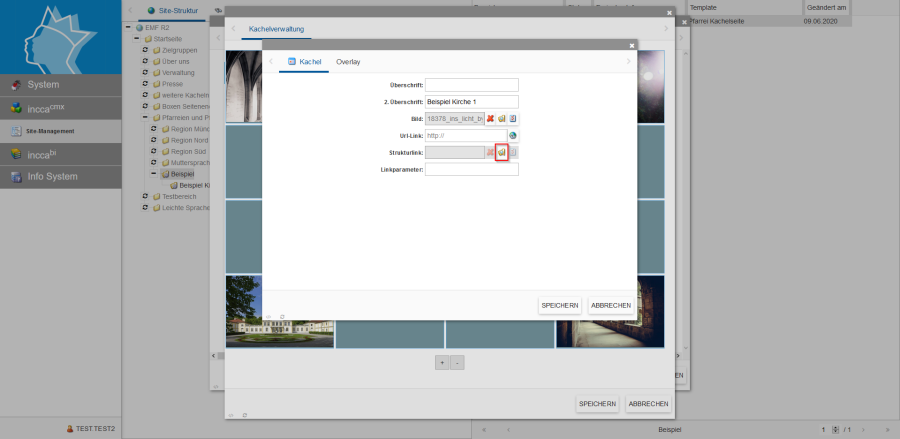Open the Url-Link globe icon

pos(513,135)
